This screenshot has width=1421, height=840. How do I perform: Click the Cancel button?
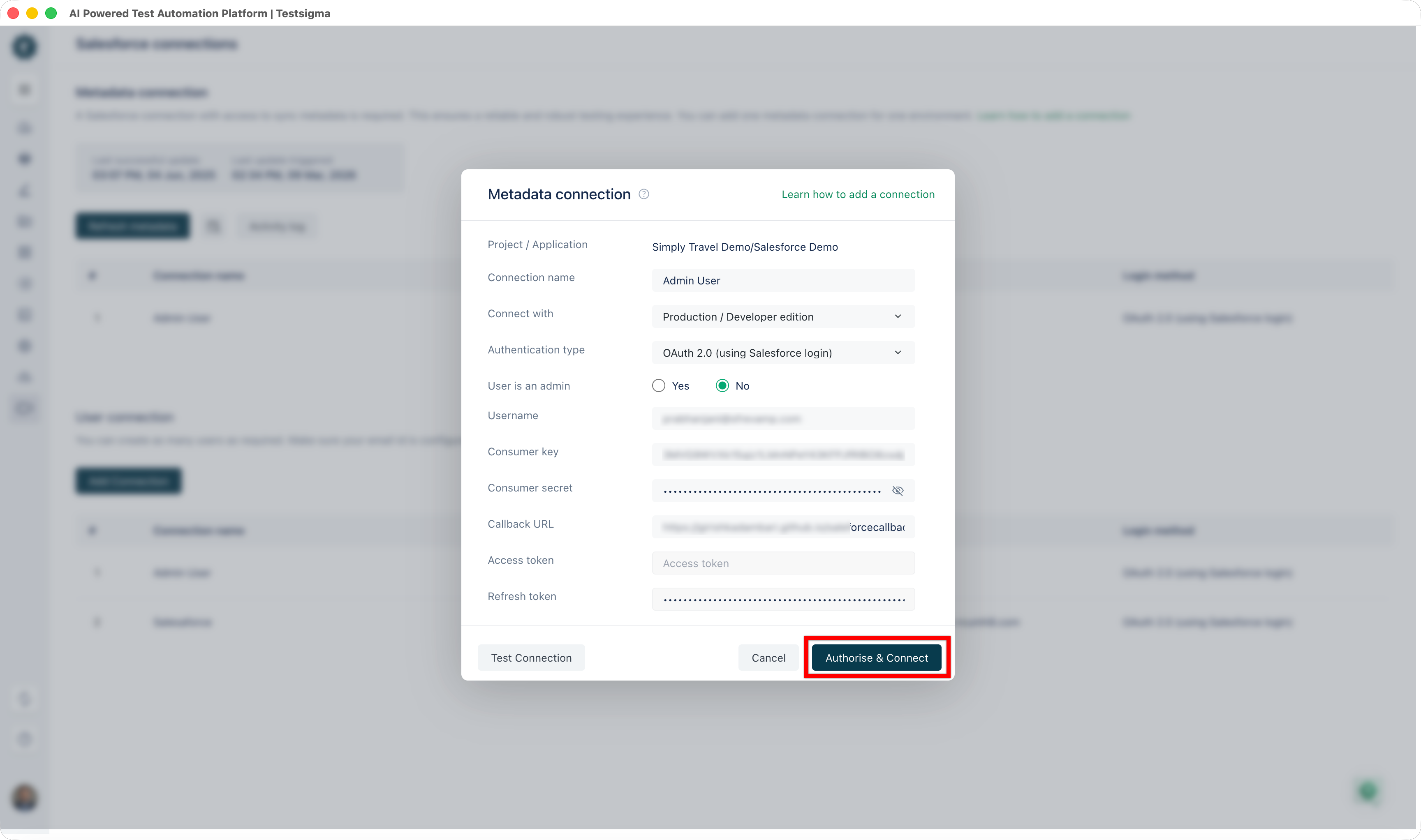tap(768, 657)
